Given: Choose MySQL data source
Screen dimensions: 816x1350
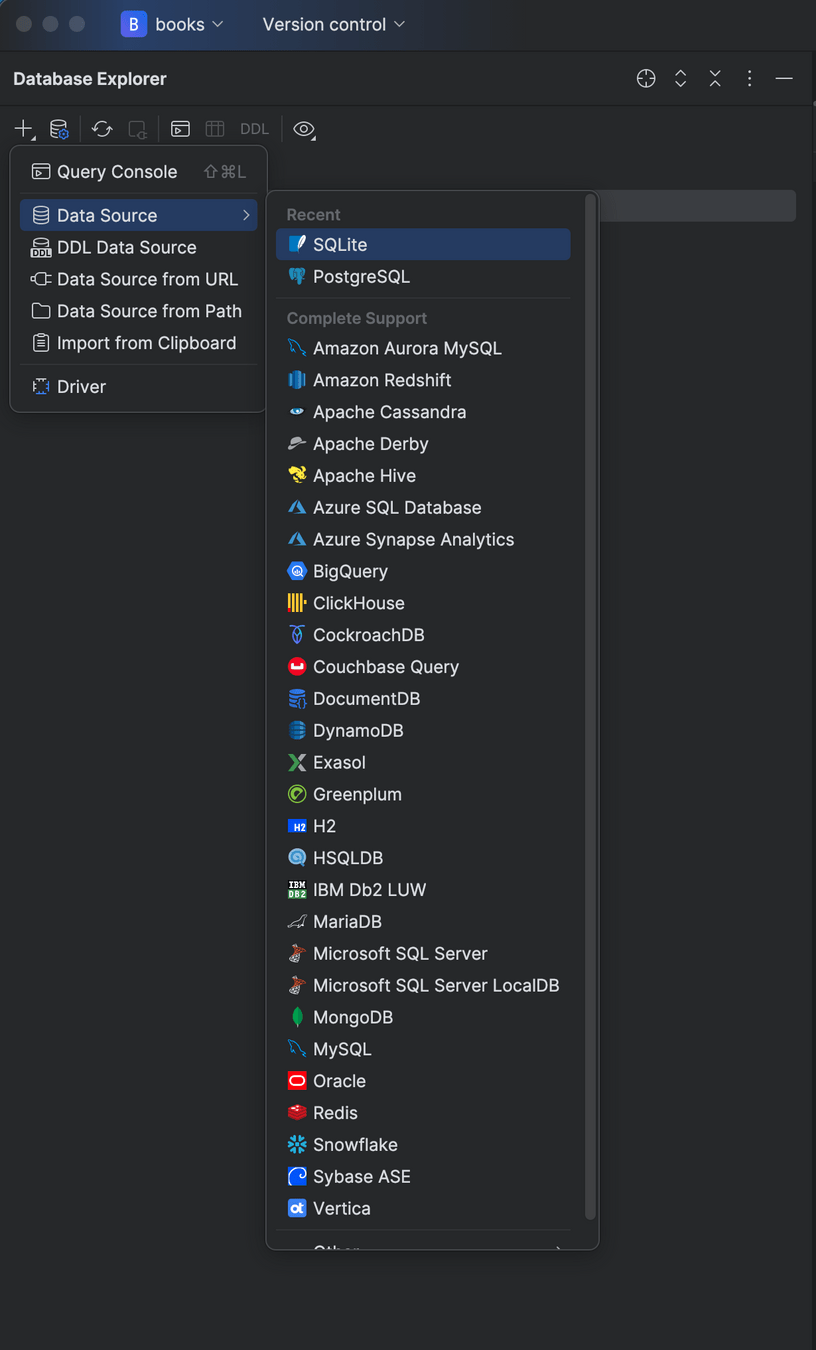Looking at the screenshot, I should coord(423,1050).
